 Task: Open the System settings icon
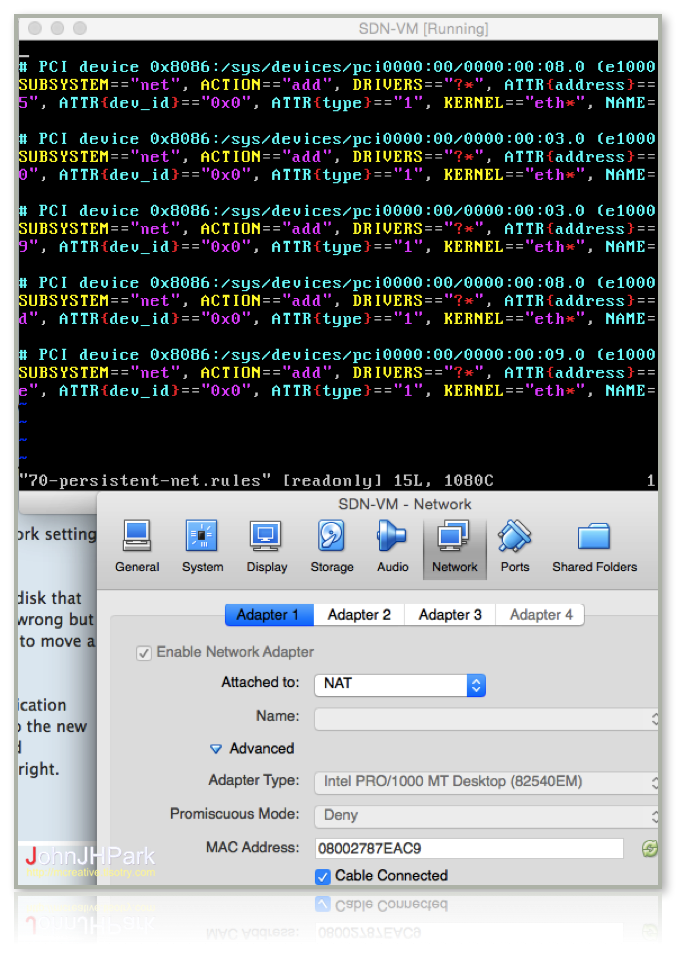202,546
